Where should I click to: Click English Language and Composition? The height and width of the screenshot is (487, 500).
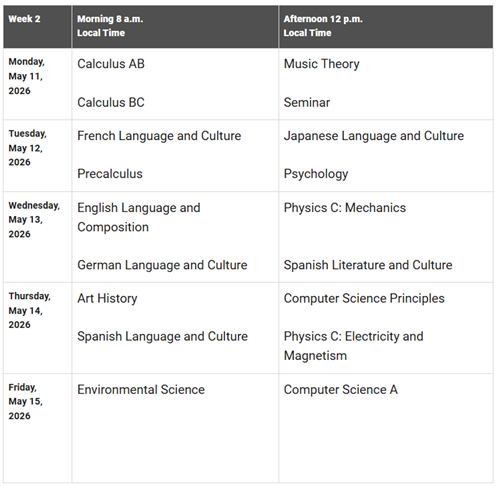point(139,217)
